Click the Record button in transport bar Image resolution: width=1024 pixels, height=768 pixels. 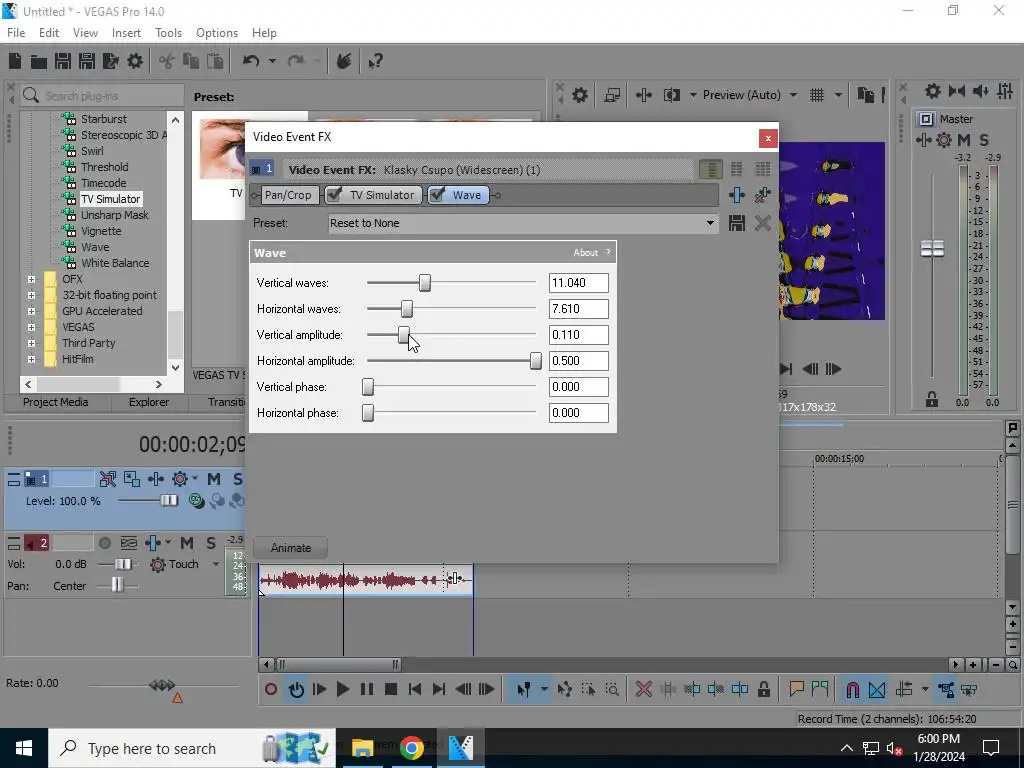tap(271, 690)
